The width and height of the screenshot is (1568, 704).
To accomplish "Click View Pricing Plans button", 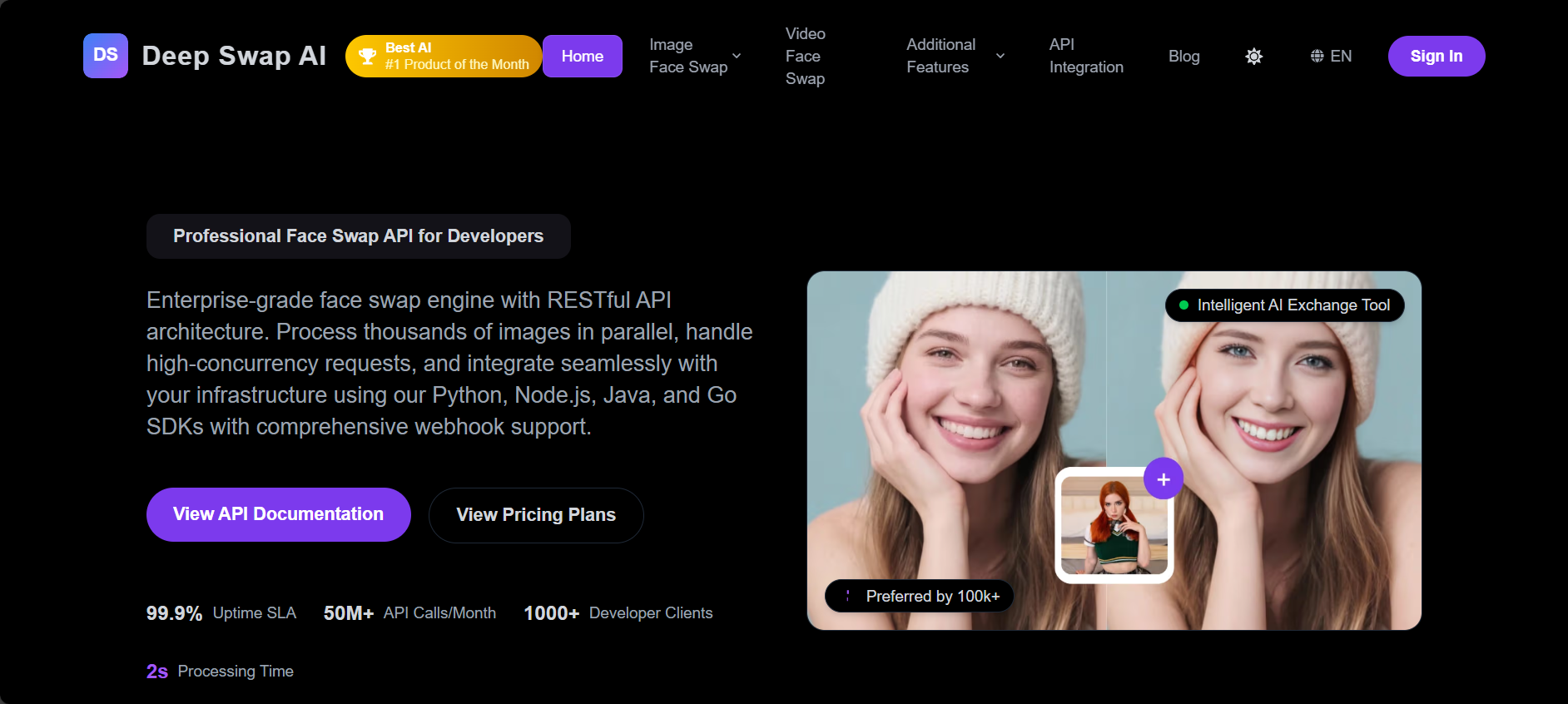I will [x=536, y=515].
